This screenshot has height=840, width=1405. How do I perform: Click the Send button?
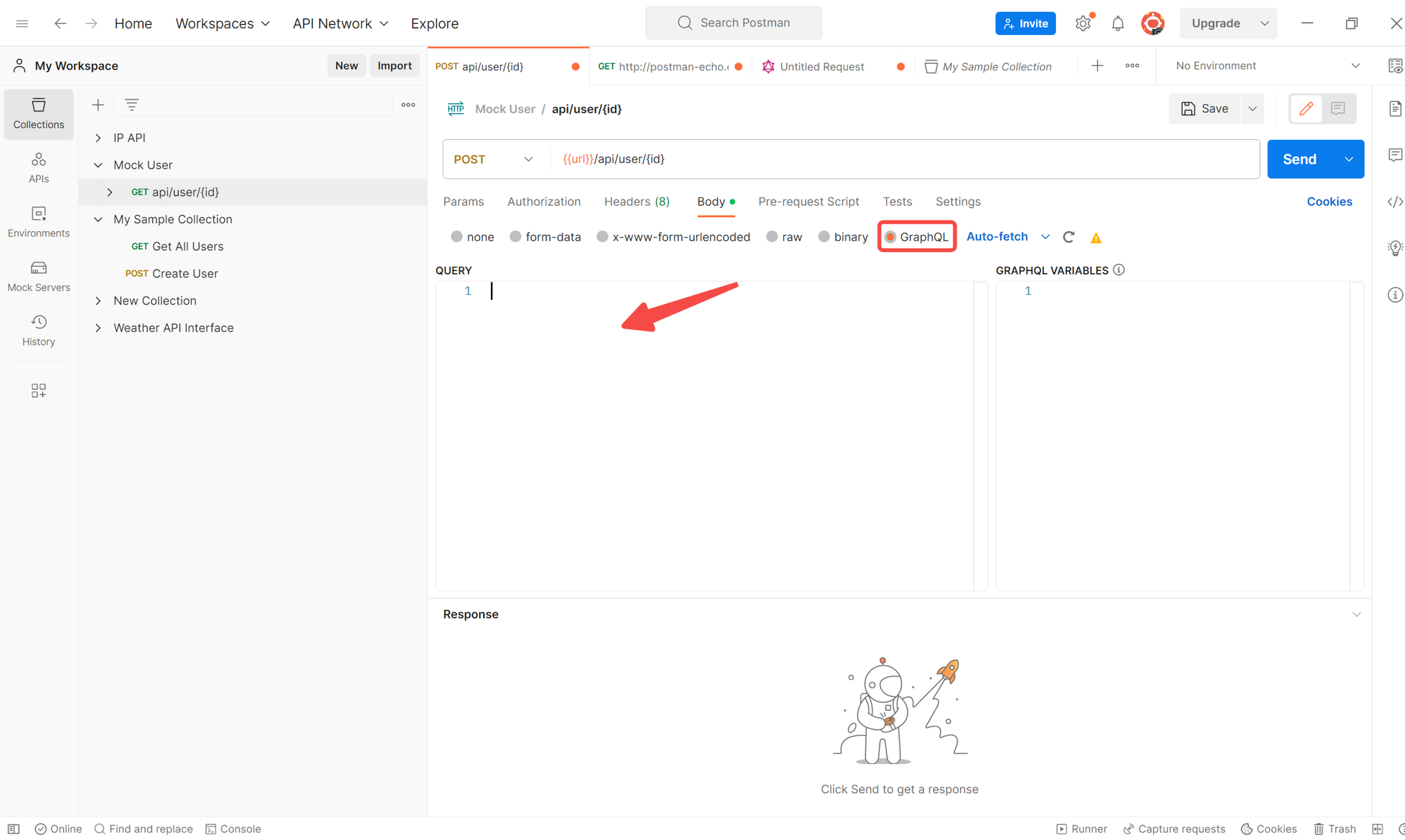tap(1300, 159)
